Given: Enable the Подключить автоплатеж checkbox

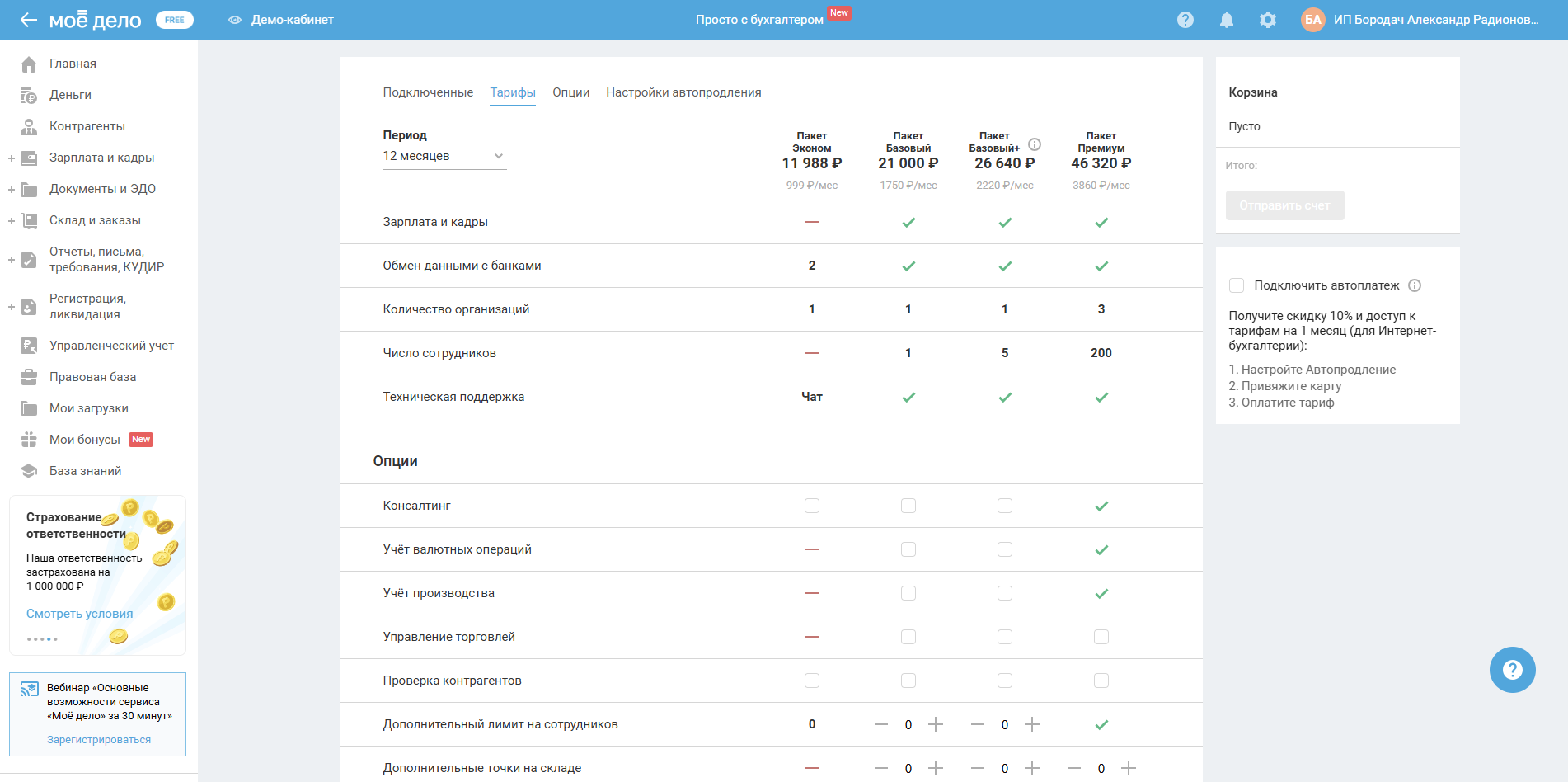Looking at the screenshot, I should point(1237,285).
